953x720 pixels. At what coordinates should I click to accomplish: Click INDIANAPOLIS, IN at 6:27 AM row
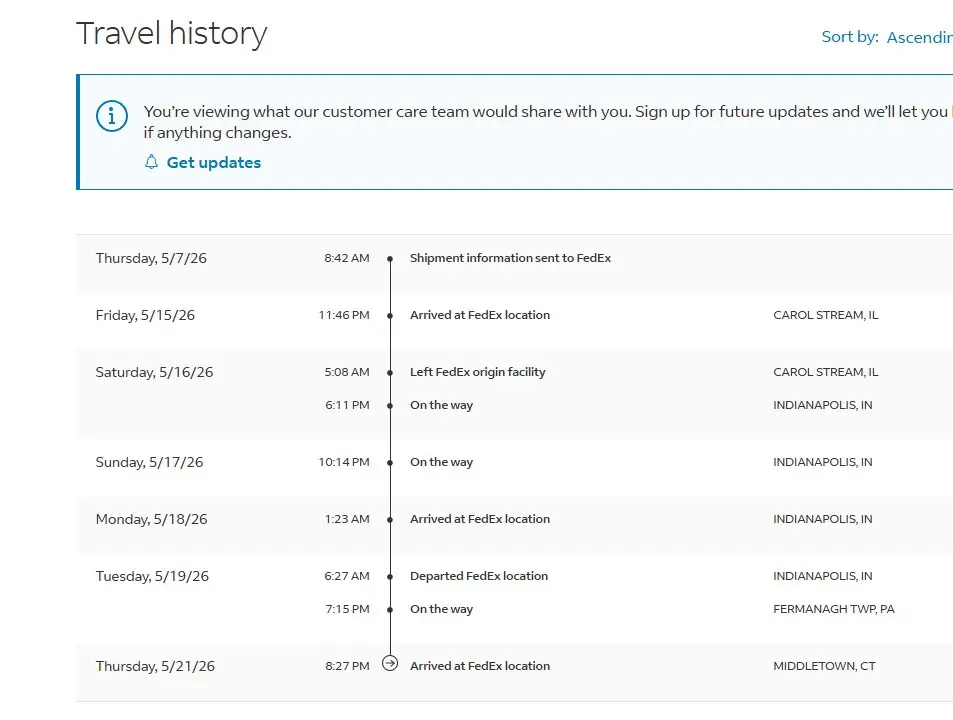click(x=822, y=577)
